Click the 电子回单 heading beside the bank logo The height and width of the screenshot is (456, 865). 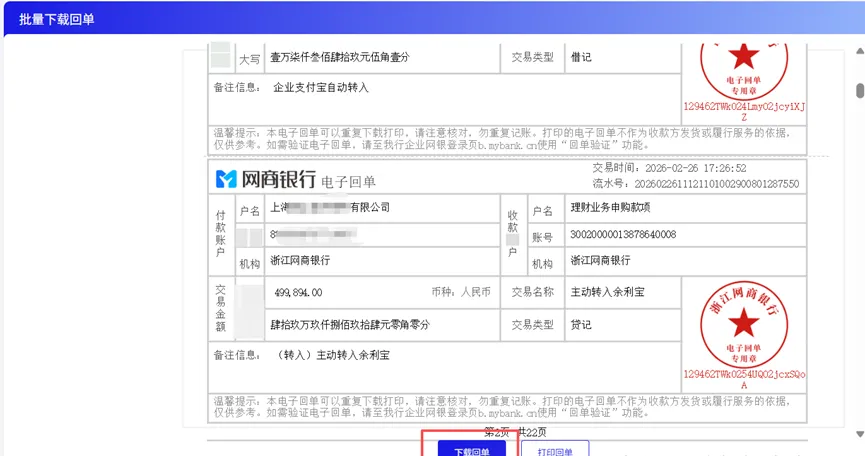point(348,182)
